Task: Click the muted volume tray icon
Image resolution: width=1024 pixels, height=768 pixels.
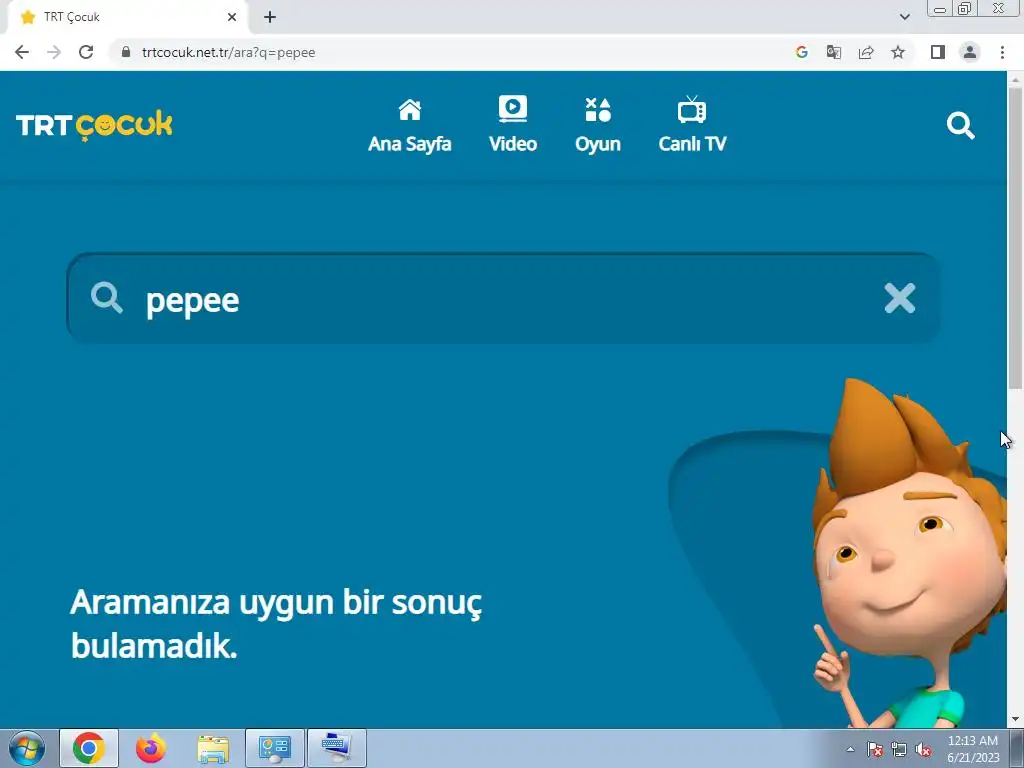Action: pyautogui.click(x=923, y=749)
